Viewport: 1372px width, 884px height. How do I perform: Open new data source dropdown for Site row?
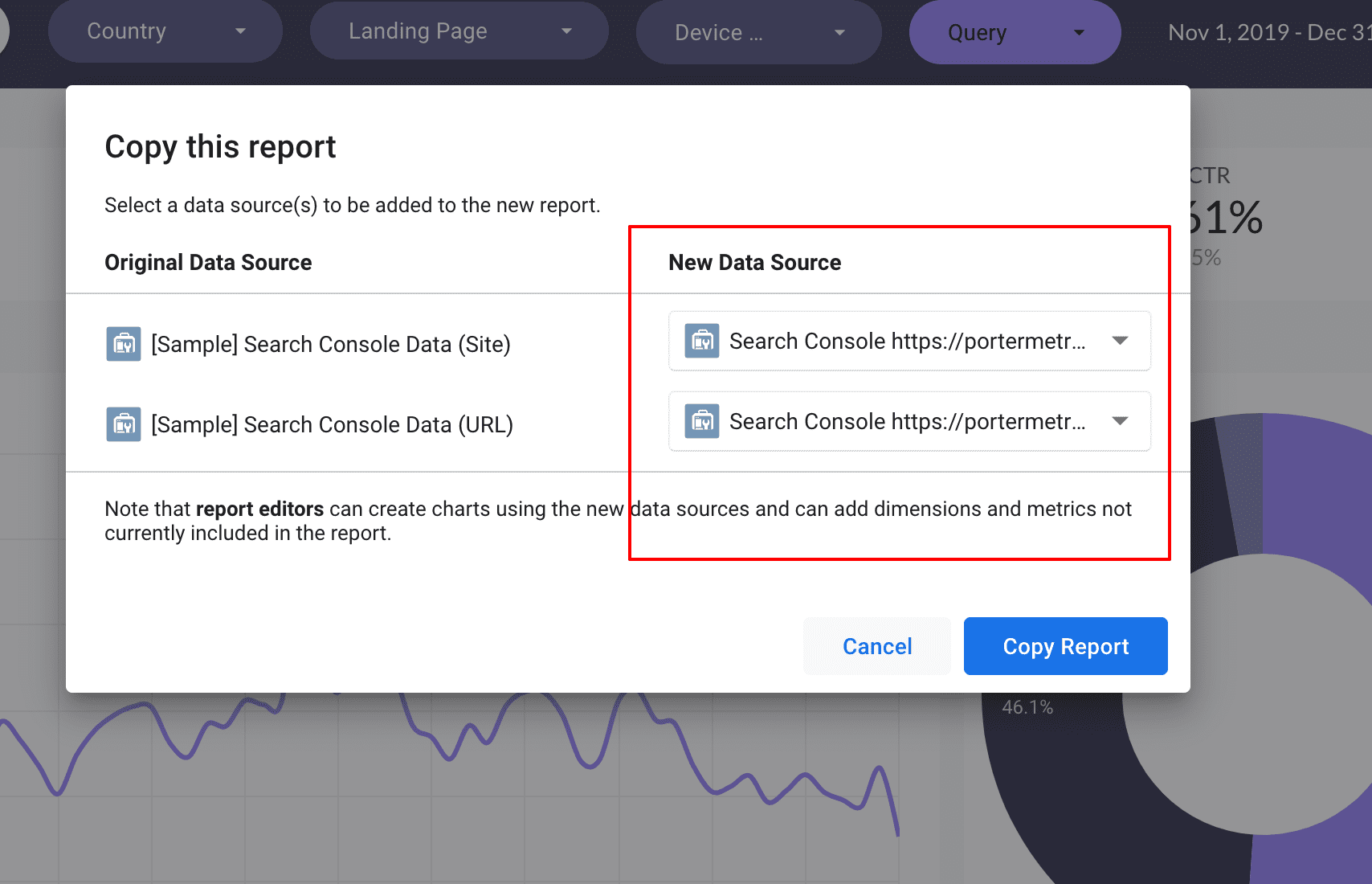tap(909, 341)
